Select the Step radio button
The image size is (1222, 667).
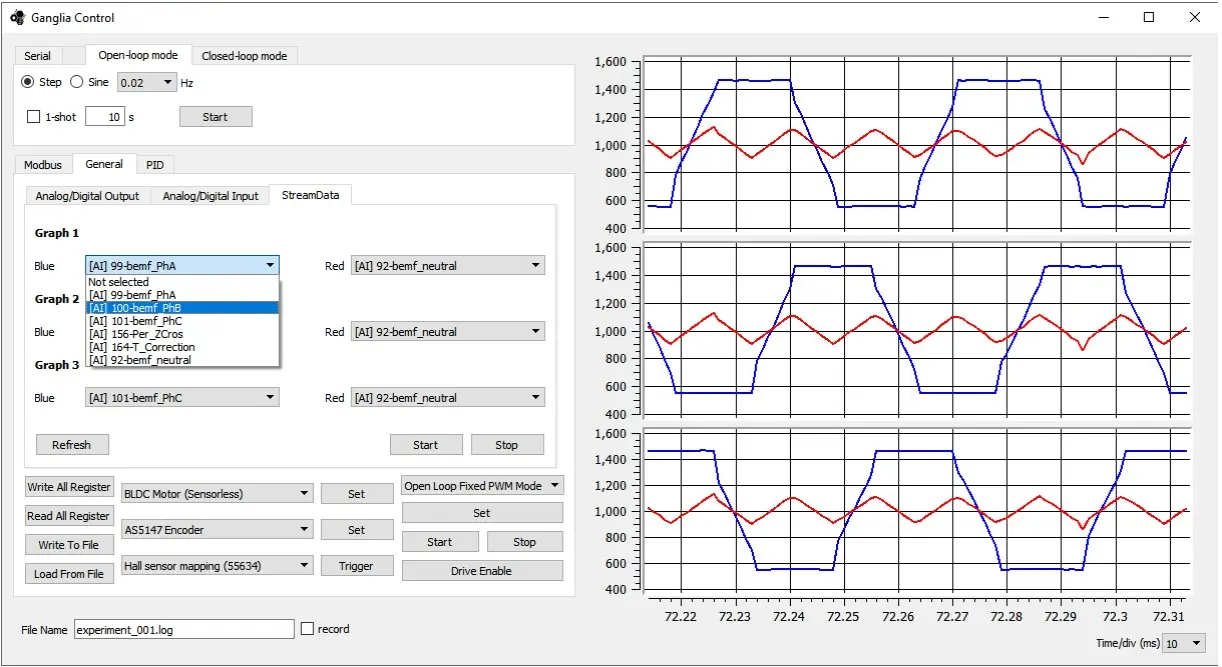click(x=28, y=82)
